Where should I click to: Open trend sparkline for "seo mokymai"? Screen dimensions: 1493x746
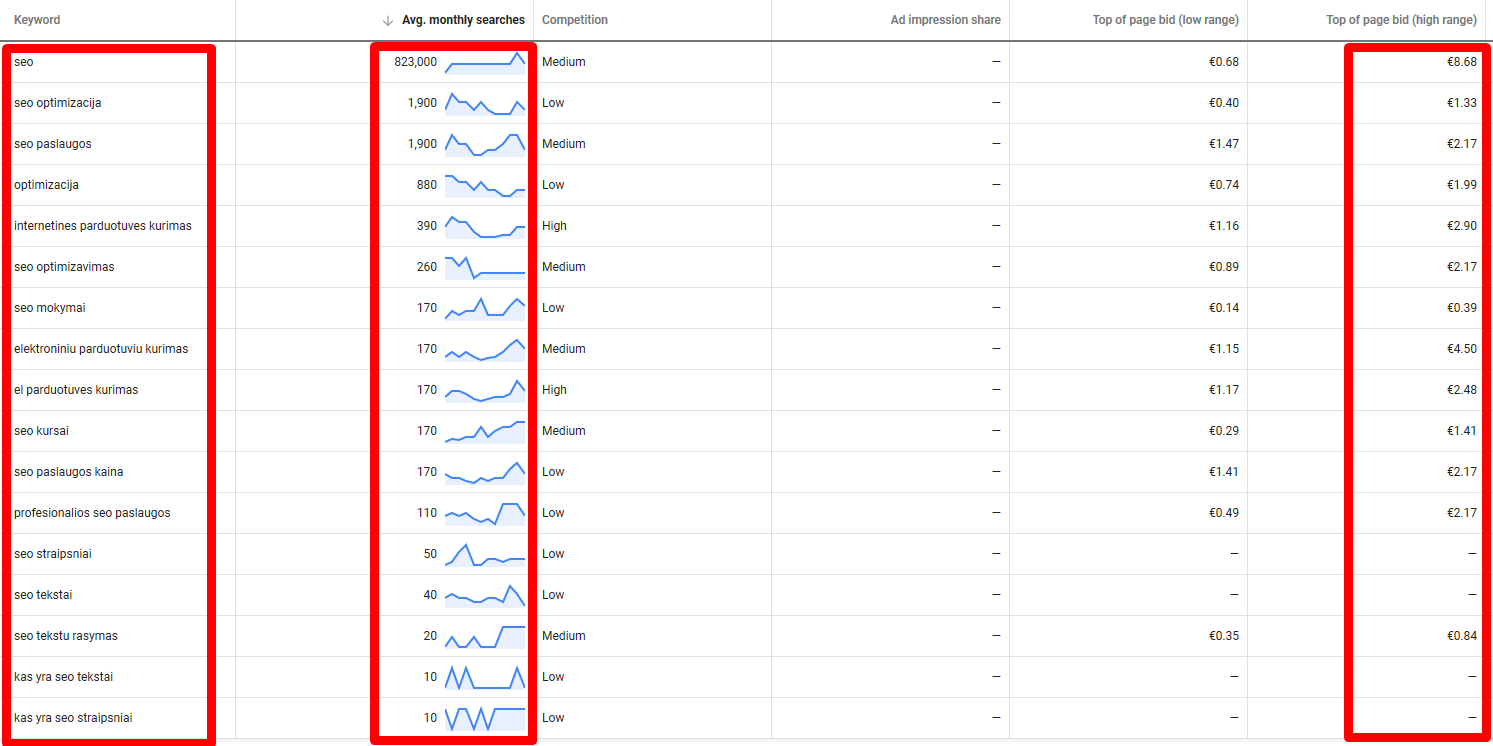click(485, 308)
